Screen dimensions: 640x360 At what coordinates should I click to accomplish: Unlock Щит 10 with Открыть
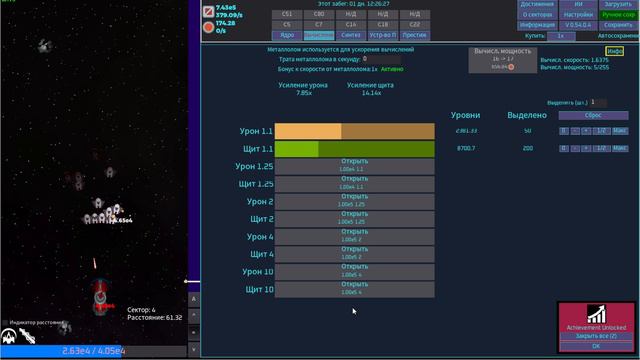354,289
